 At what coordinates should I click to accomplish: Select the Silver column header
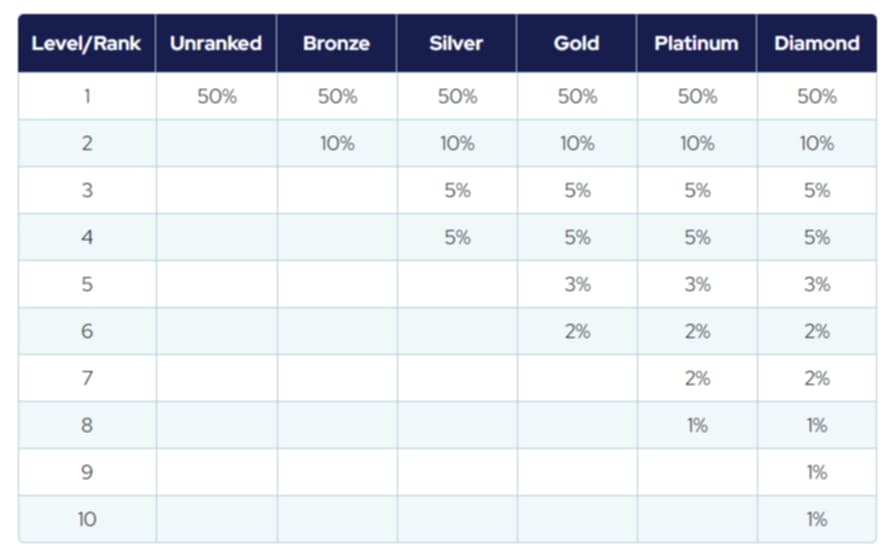click(x=457, y=43)
